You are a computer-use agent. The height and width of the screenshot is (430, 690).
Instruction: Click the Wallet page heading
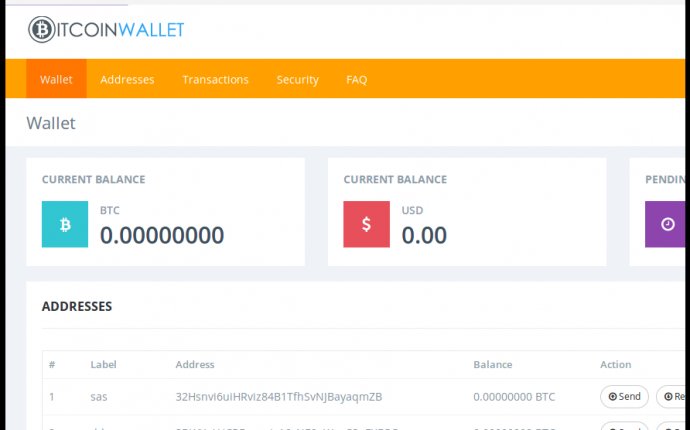coord(51,123)
